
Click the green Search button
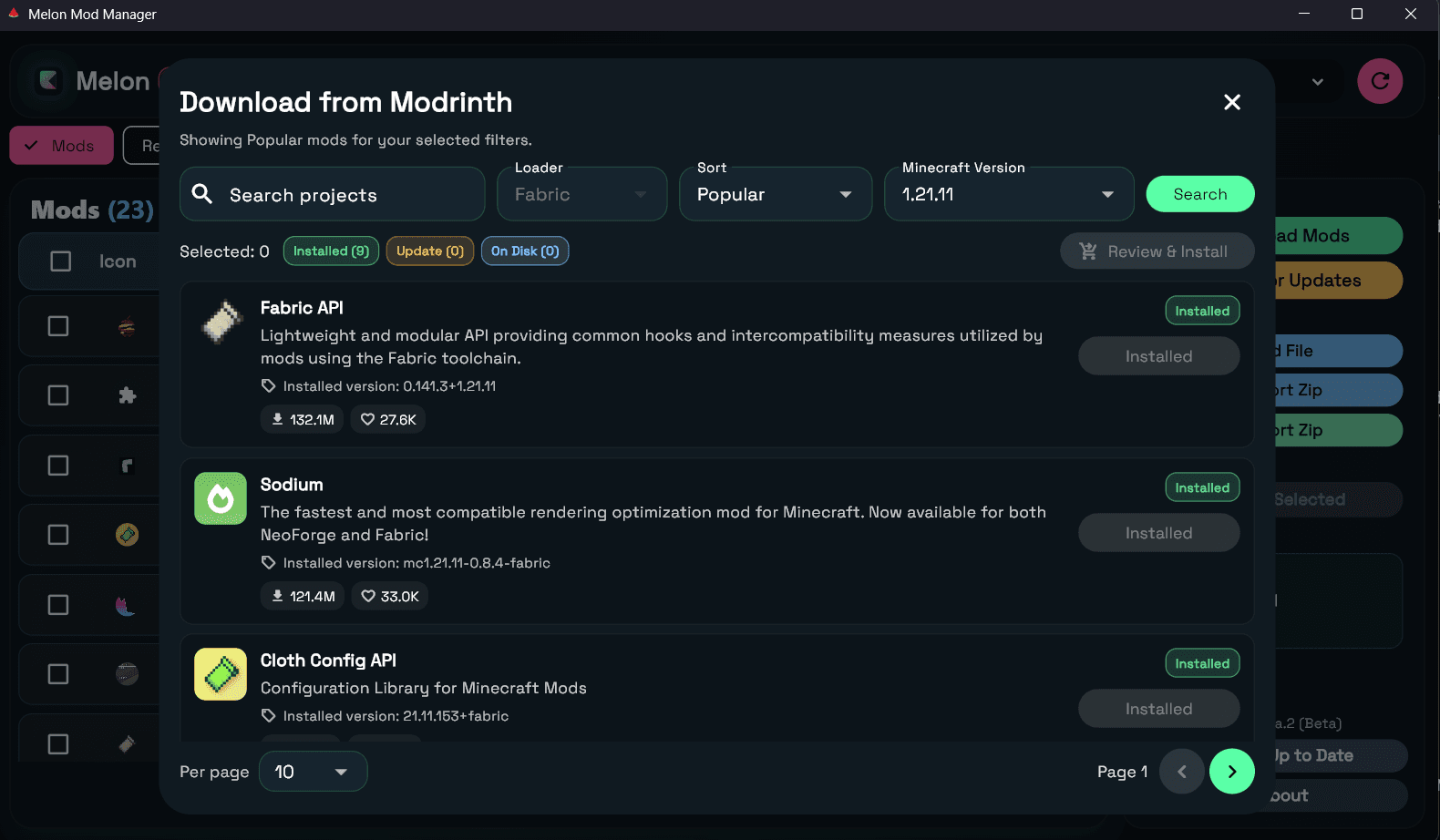[1200, 194]
